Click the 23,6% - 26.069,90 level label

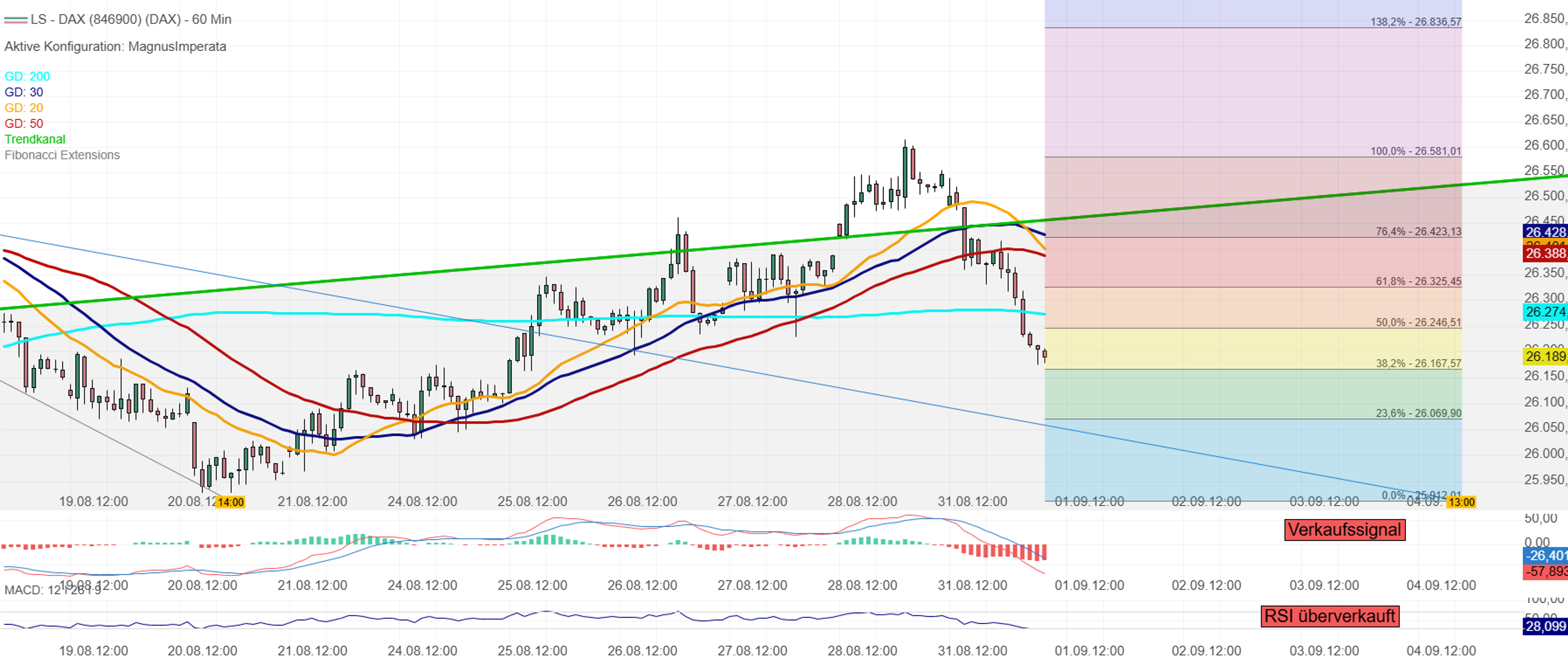pos(1418,413)
